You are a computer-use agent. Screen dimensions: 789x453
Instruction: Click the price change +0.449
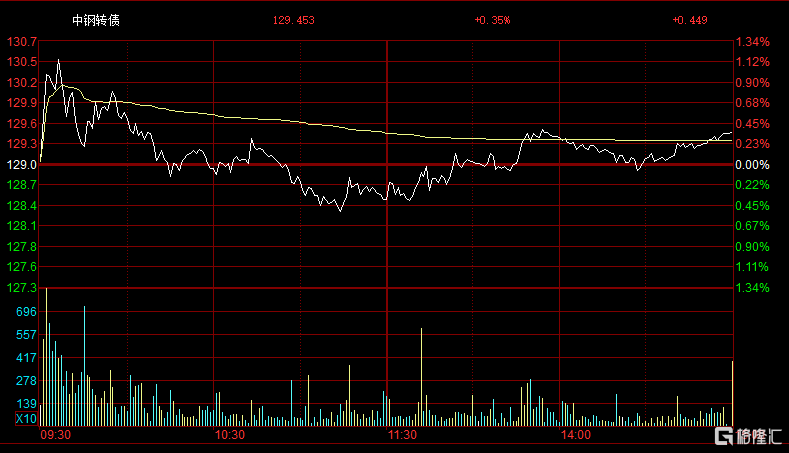pyautogui.click(x=690, y=20)
